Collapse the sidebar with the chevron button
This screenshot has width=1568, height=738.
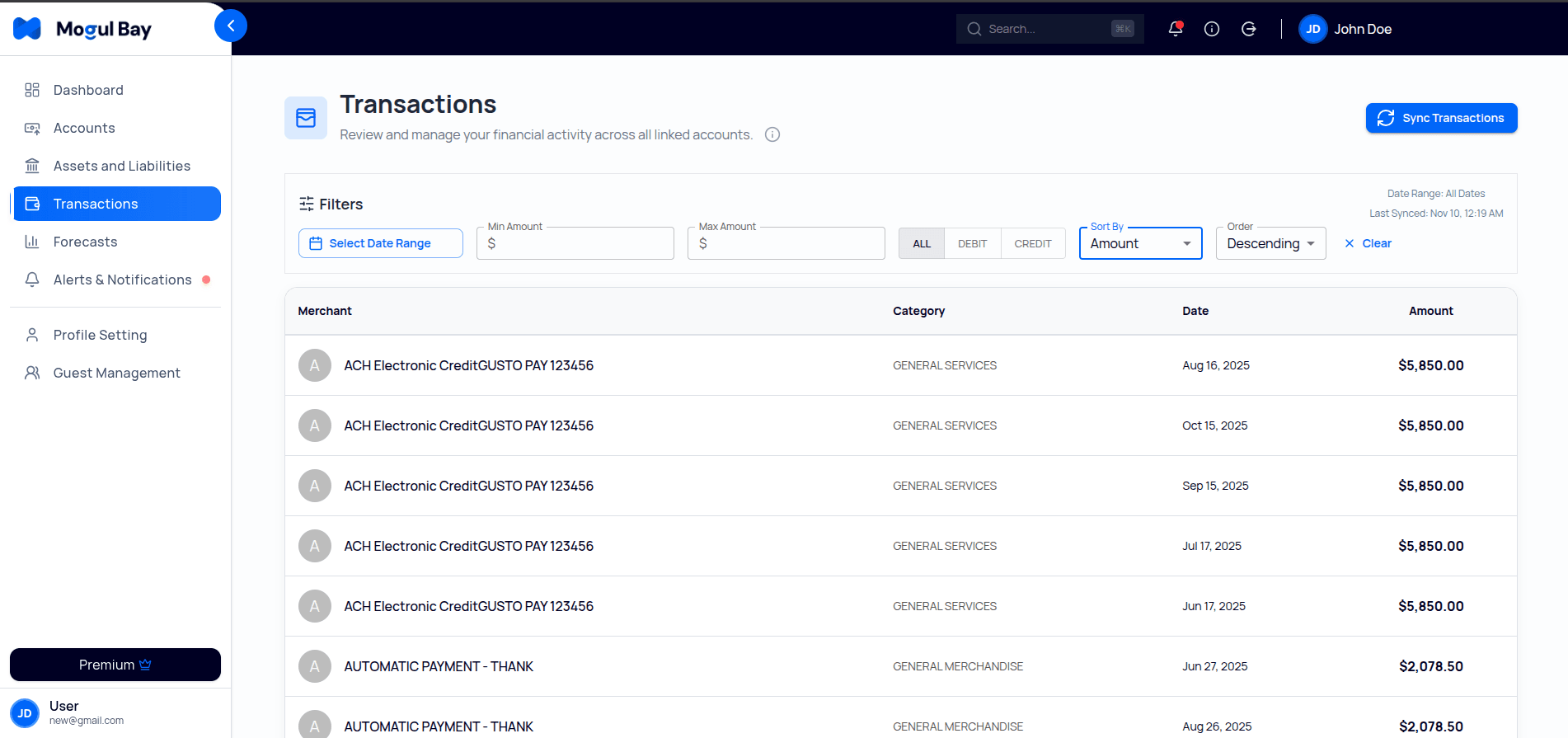(231, 26)
